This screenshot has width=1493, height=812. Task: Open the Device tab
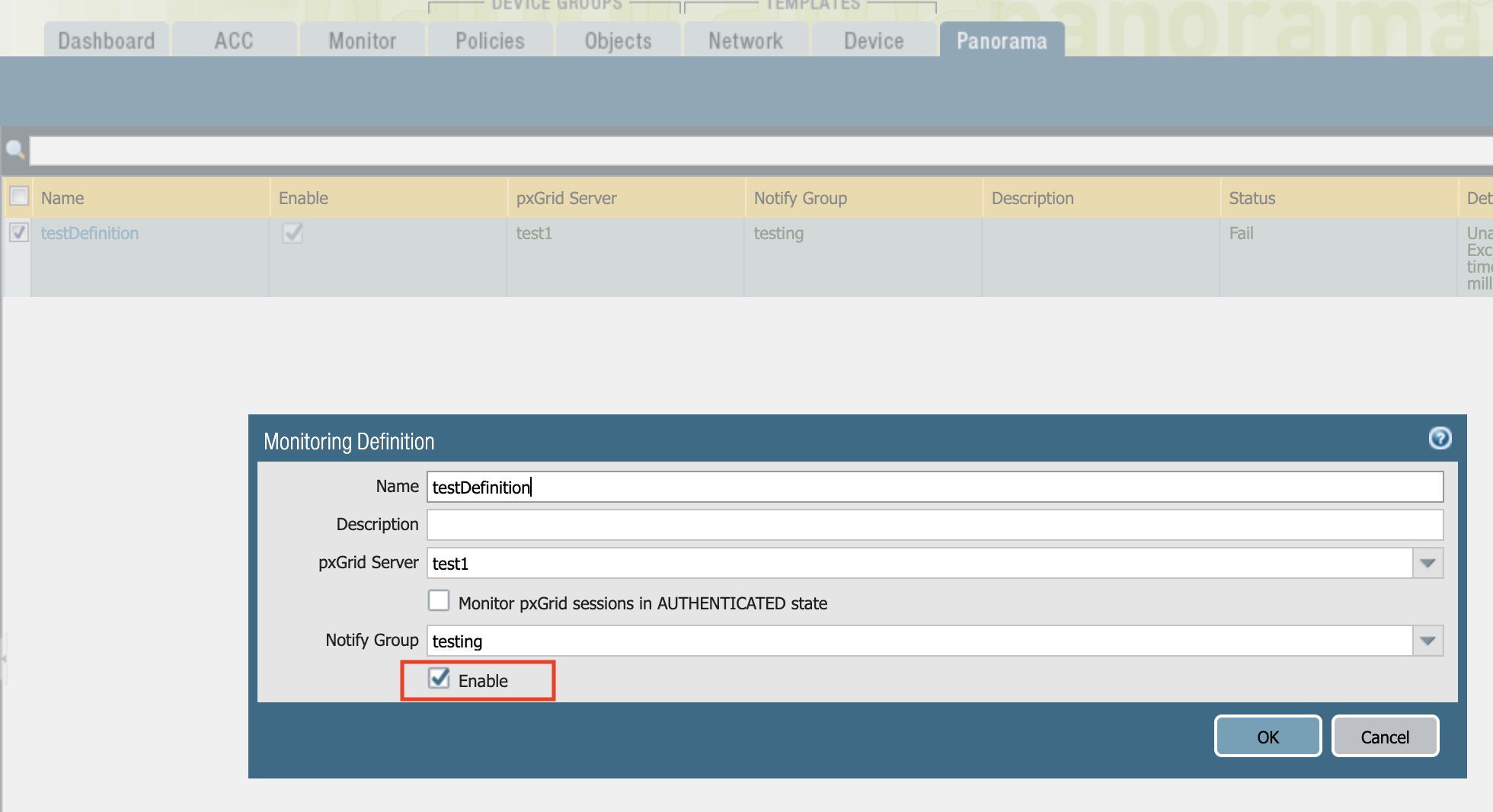pyautogui.click(x=874, y=40)
